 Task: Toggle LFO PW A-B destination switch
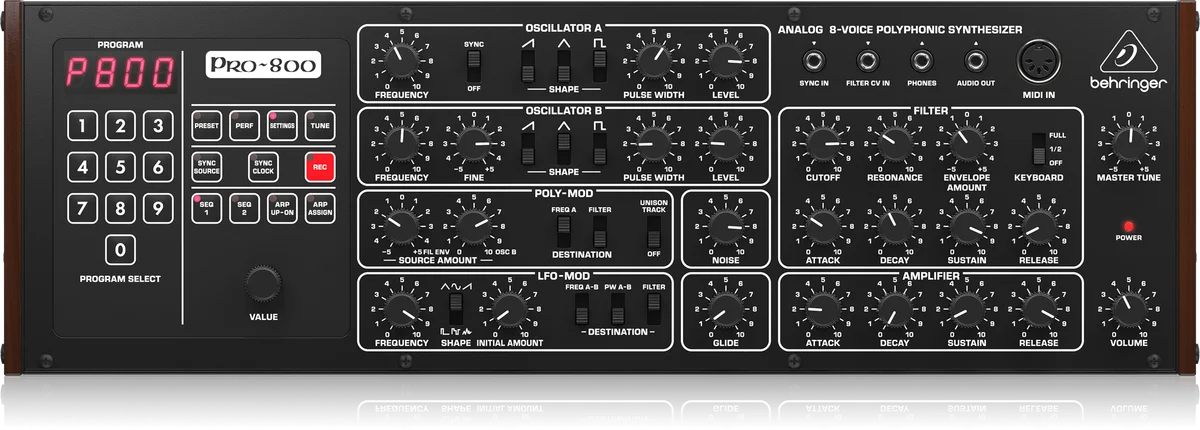click(x=617, y=311)
